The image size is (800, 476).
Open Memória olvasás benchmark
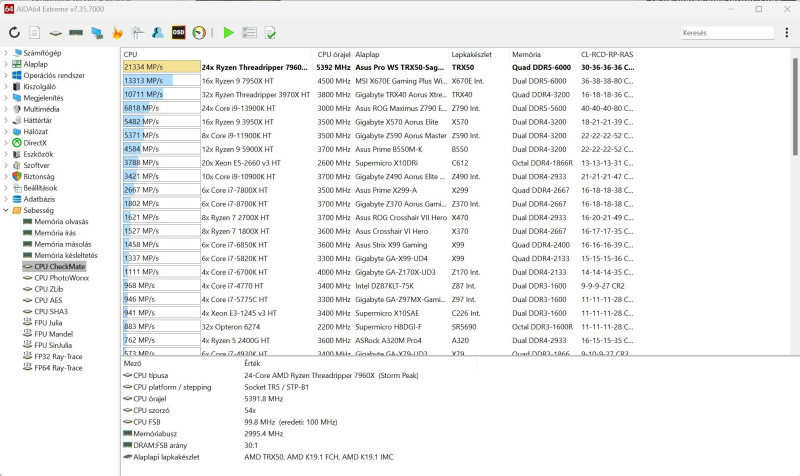point(61,221)
